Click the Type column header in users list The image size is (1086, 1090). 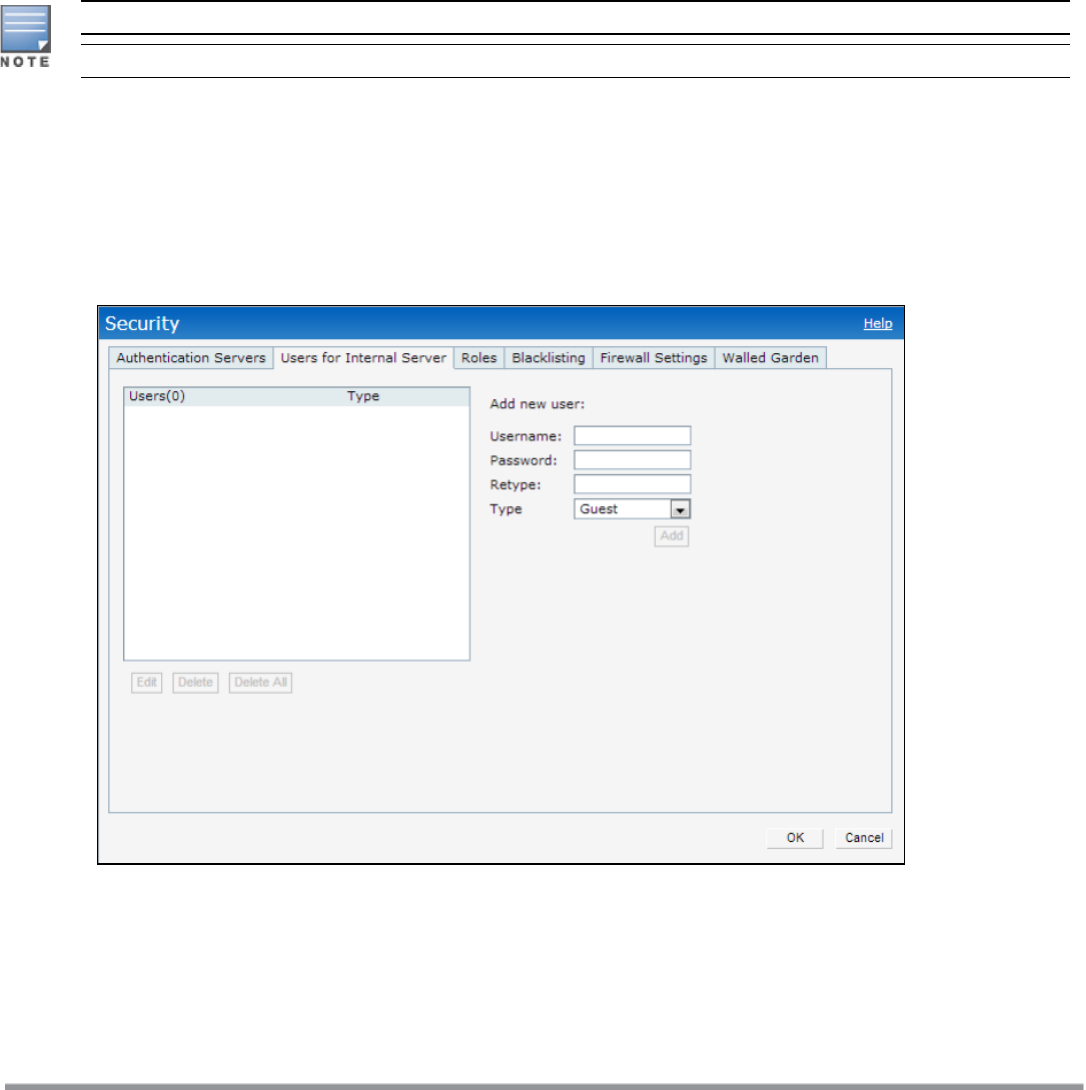(363, 396)
